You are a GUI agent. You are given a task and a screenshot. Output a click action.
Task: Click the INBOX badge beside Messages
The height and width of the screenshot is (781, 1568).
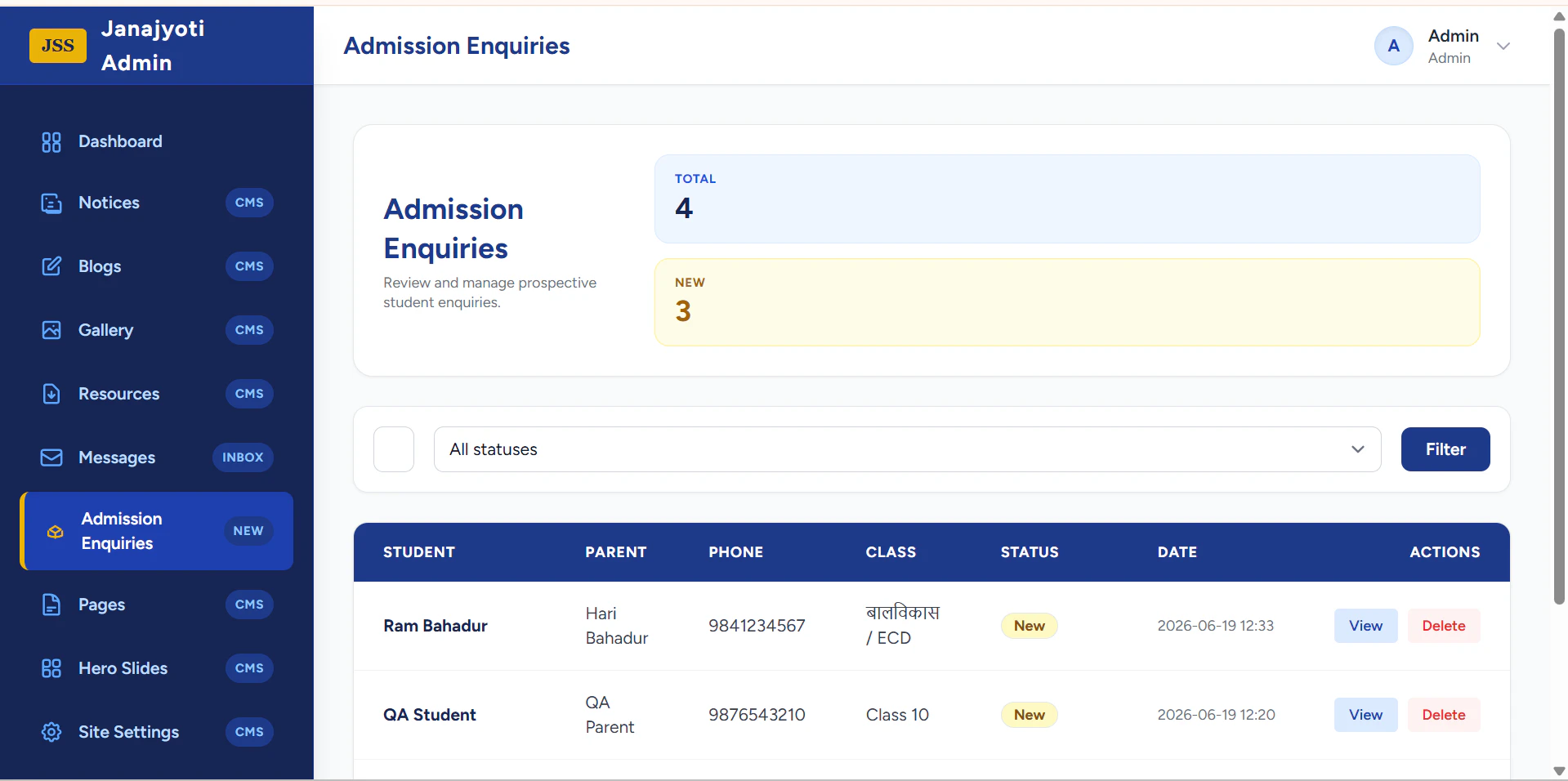point(243,457)
